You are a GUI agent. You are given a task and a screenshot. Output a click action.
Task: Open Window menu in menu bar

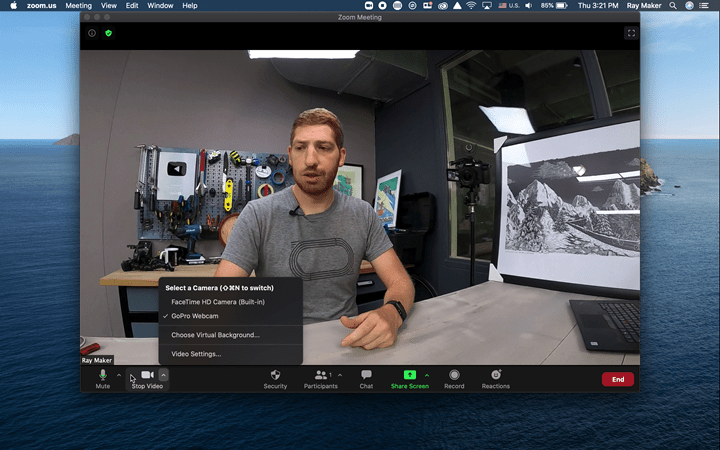click(160, 6)
